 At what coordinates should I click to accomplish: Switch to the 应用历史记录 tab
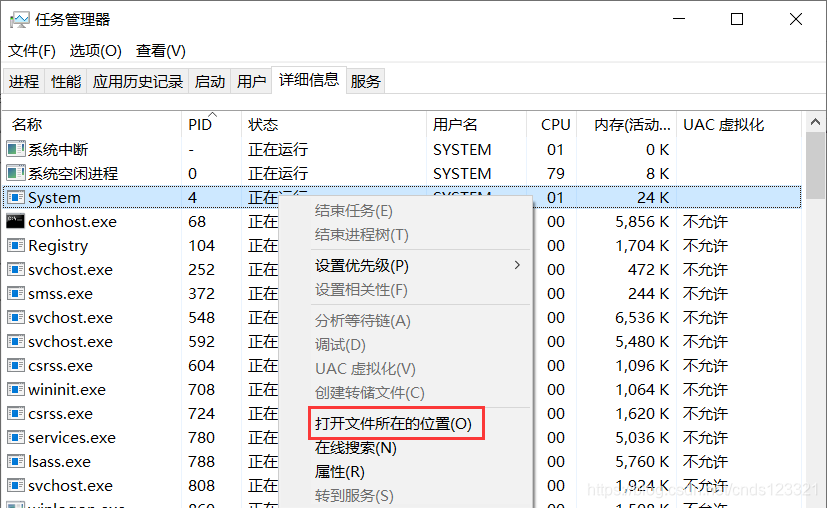pos(138,81)
